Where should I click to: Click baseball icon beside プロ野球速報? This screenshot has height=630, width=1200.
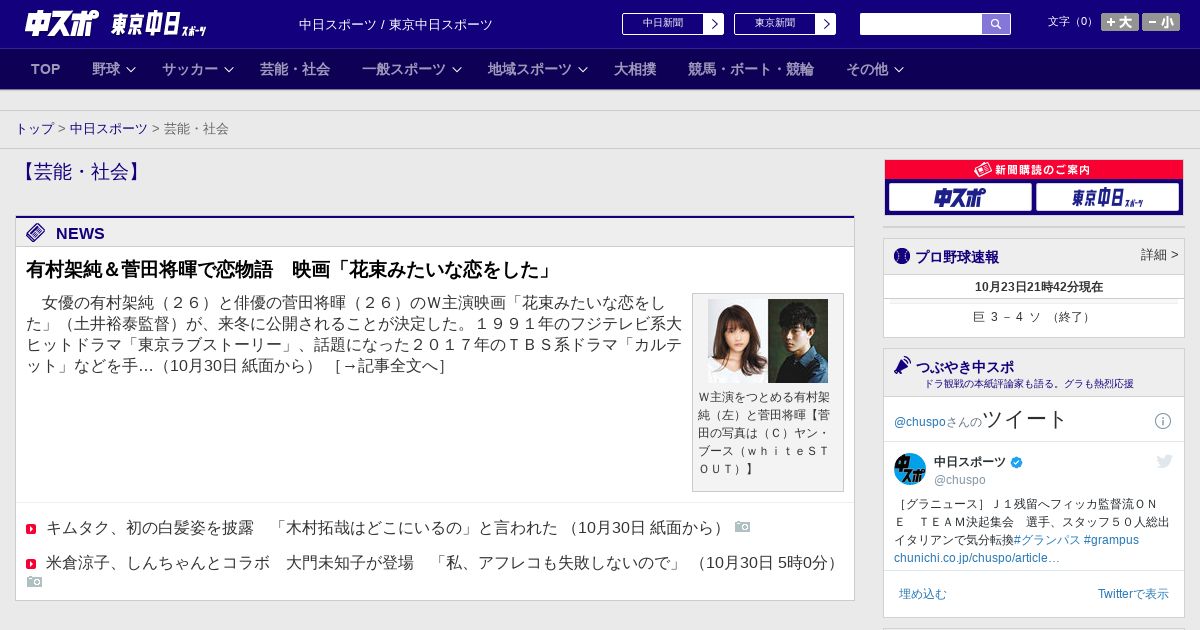pyautogui.click(x=902, y=256)
